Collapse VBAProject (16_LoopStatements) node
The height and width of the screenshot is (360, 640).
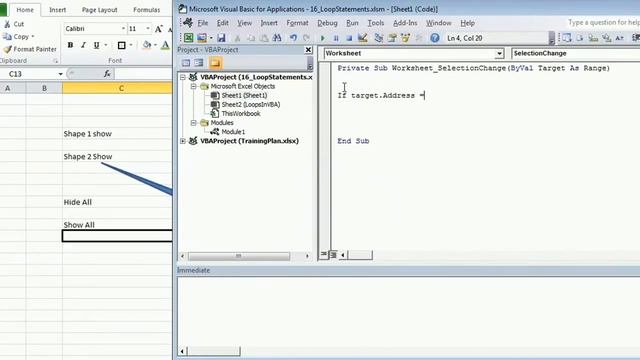pos(183,77)
